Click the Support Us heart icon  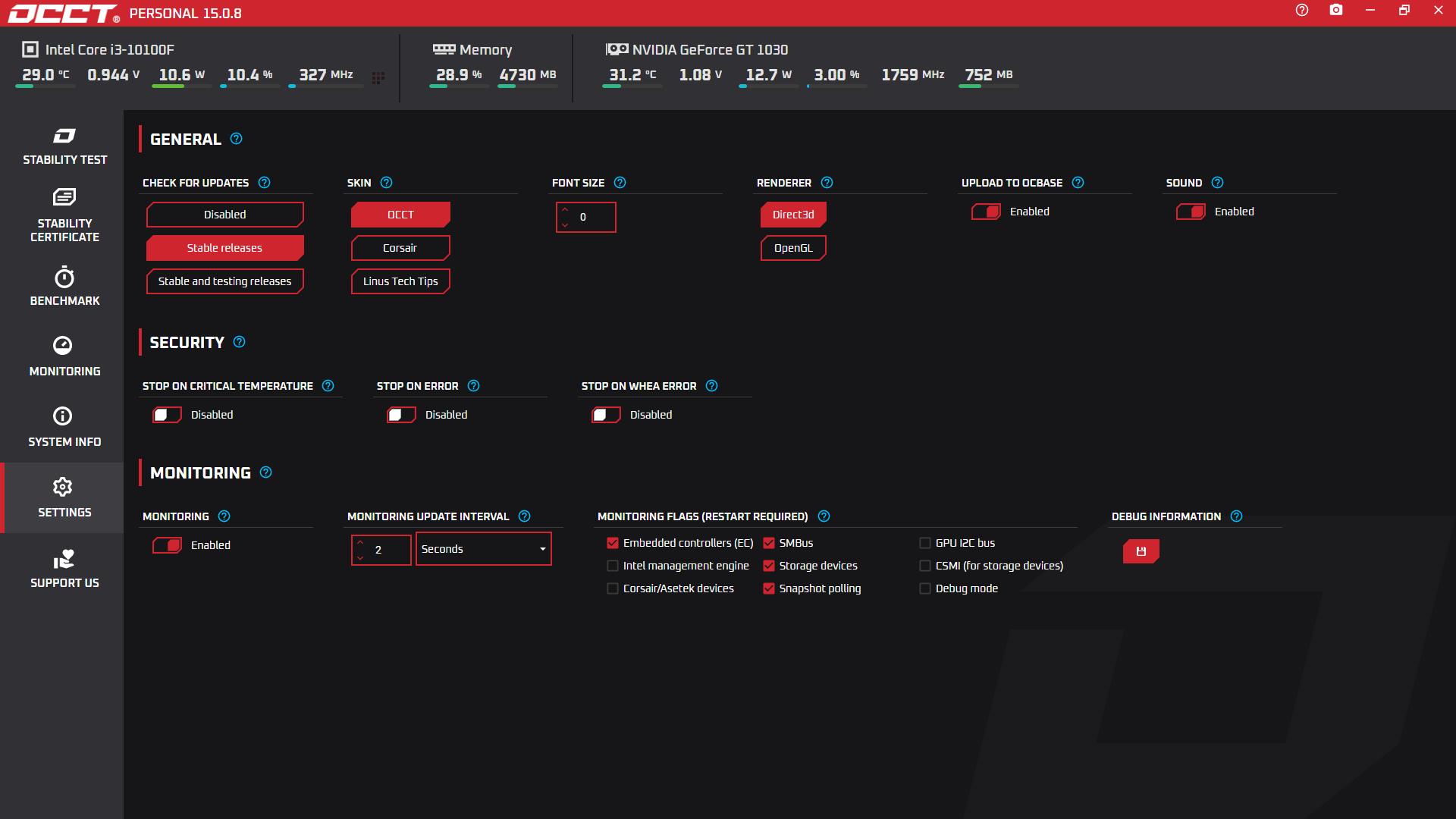64,560
